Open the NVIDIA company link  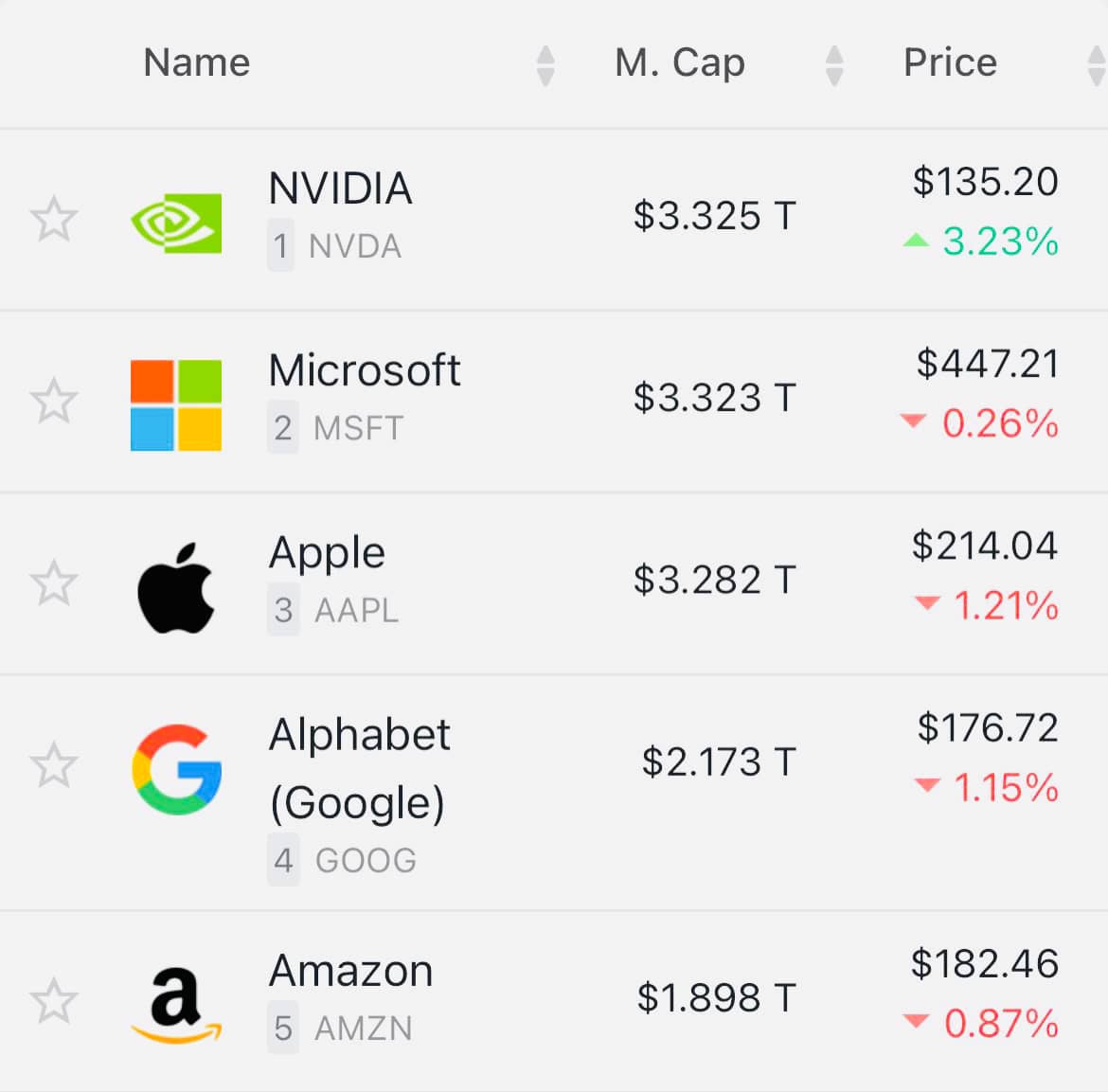click(340, 188)
